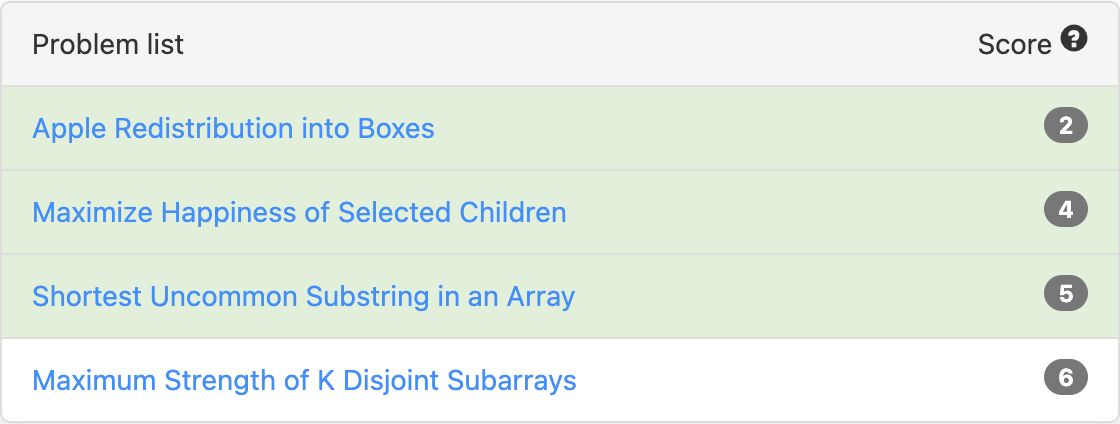Click the score badge showing 4

(x=1066, y=210)
